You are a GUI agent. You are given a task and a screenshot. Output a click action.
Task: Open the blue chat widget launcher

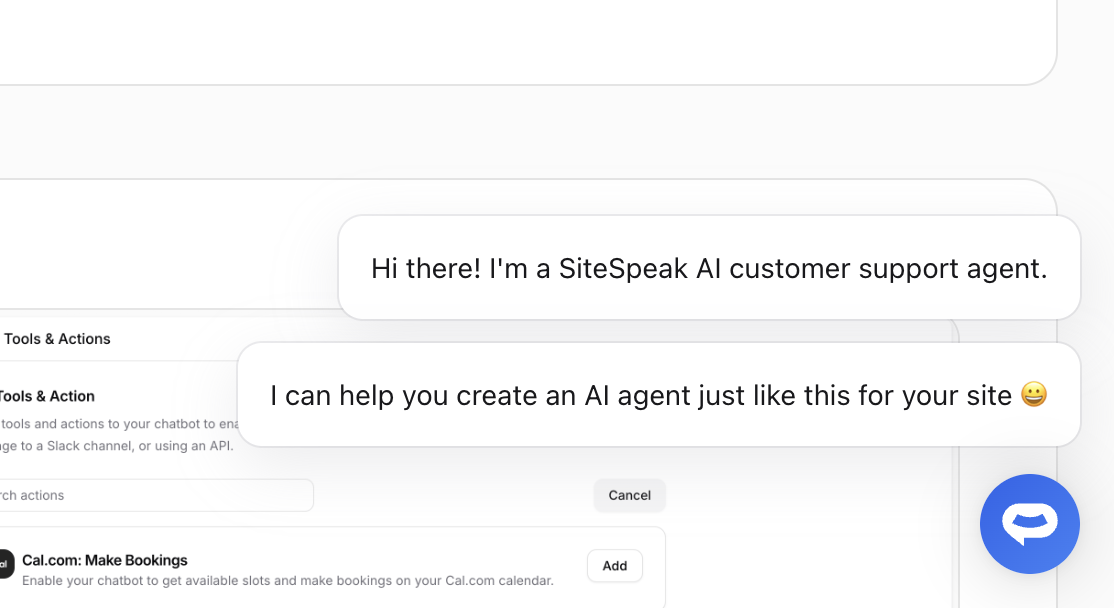(1029, 524)
